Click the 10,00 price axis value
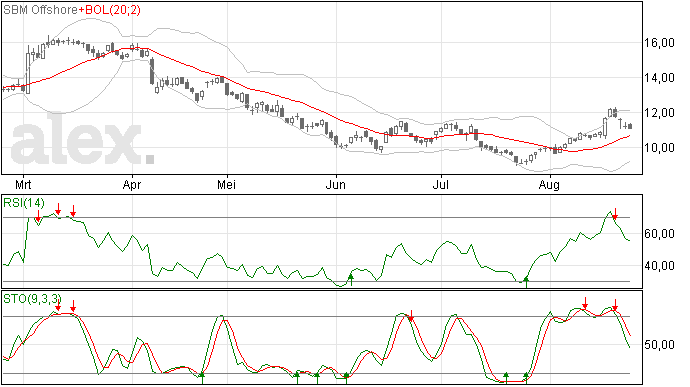The height and width of the screenshot is (387, 690). [x=659, y=147]
